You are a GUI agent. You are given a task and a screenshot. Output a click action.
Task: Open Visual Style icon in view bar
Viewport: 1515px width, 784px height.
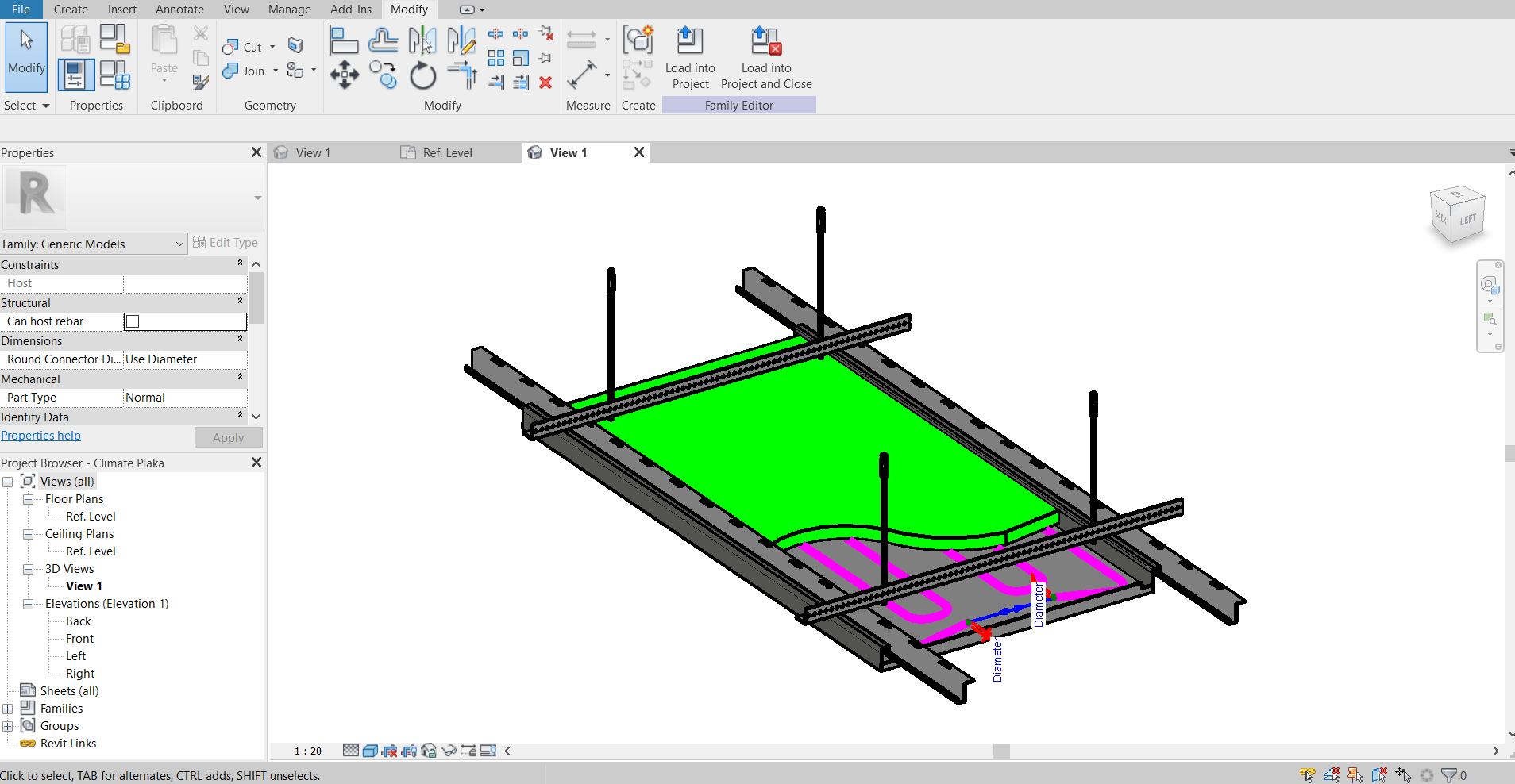370,751
